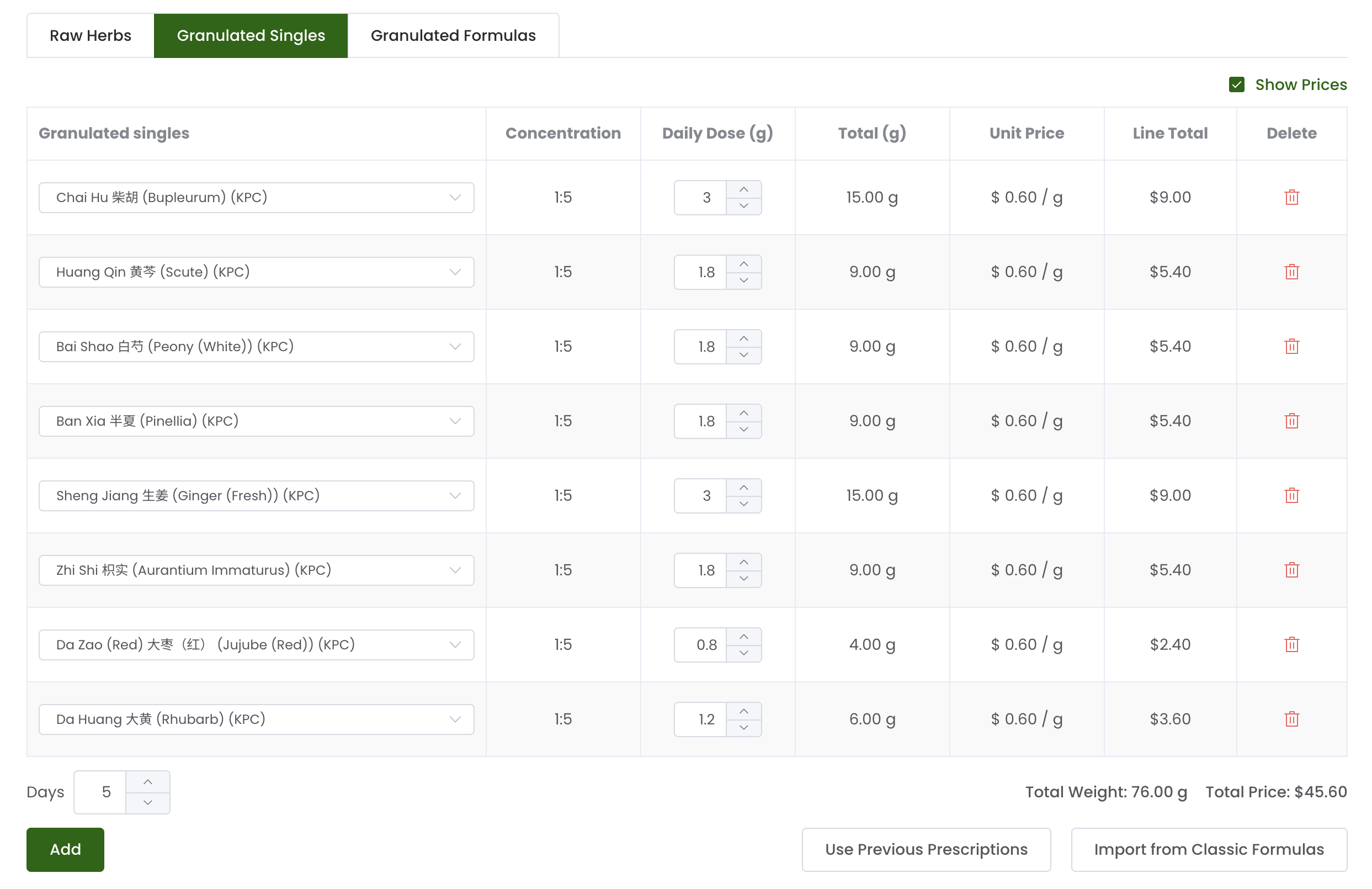The height and width of the screenshot is (889, 1372).
Task: Delete the Huang Qin row
Action: pos(1292,272)
